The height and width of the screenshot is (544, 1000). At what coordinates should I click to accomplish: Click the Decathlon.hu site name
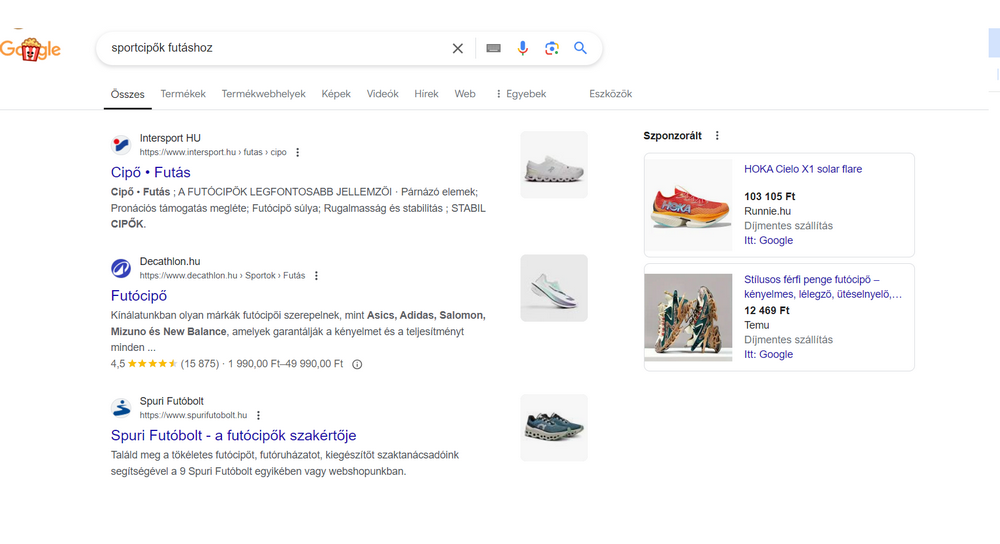pos(170,261)
